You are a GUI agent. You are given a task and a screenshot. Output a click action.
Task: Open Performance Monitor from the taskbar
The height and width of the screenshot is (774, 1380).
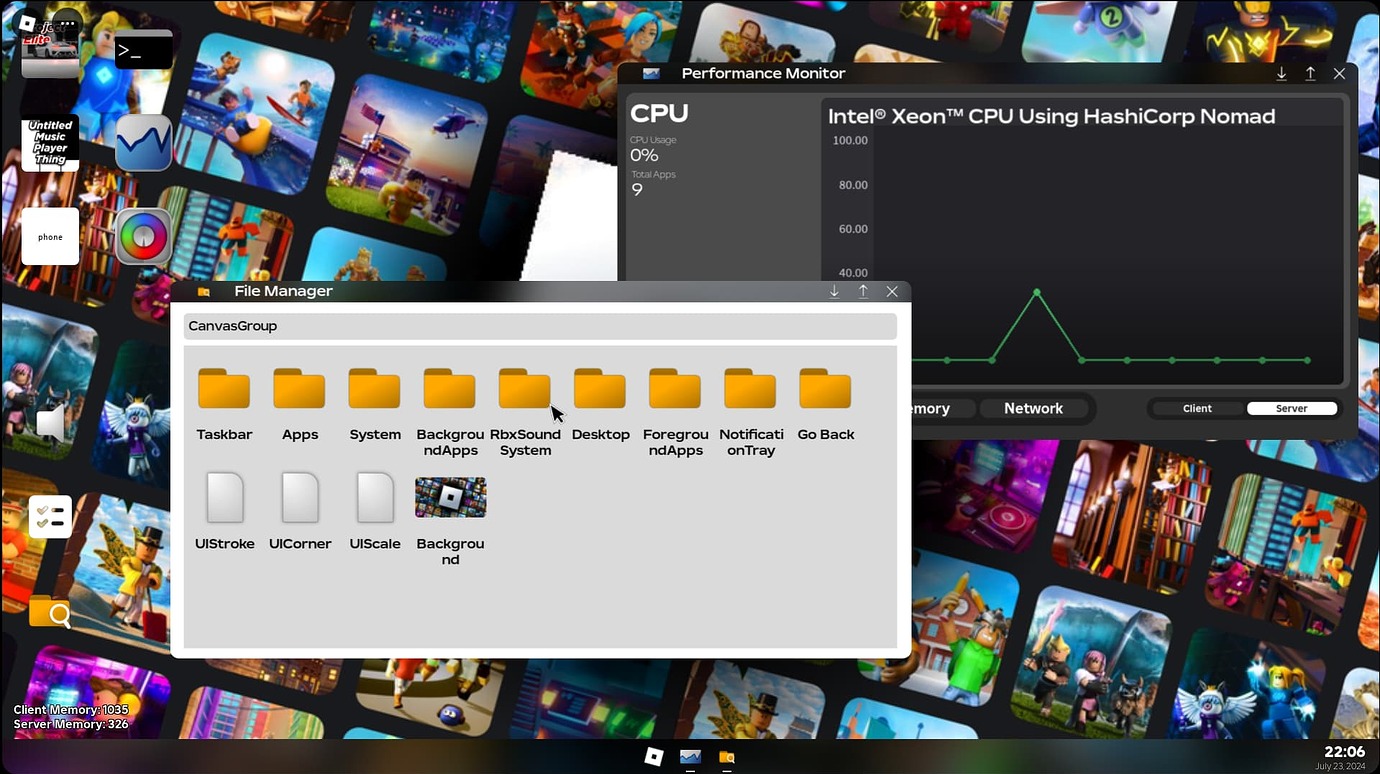(x=690, y=757)
